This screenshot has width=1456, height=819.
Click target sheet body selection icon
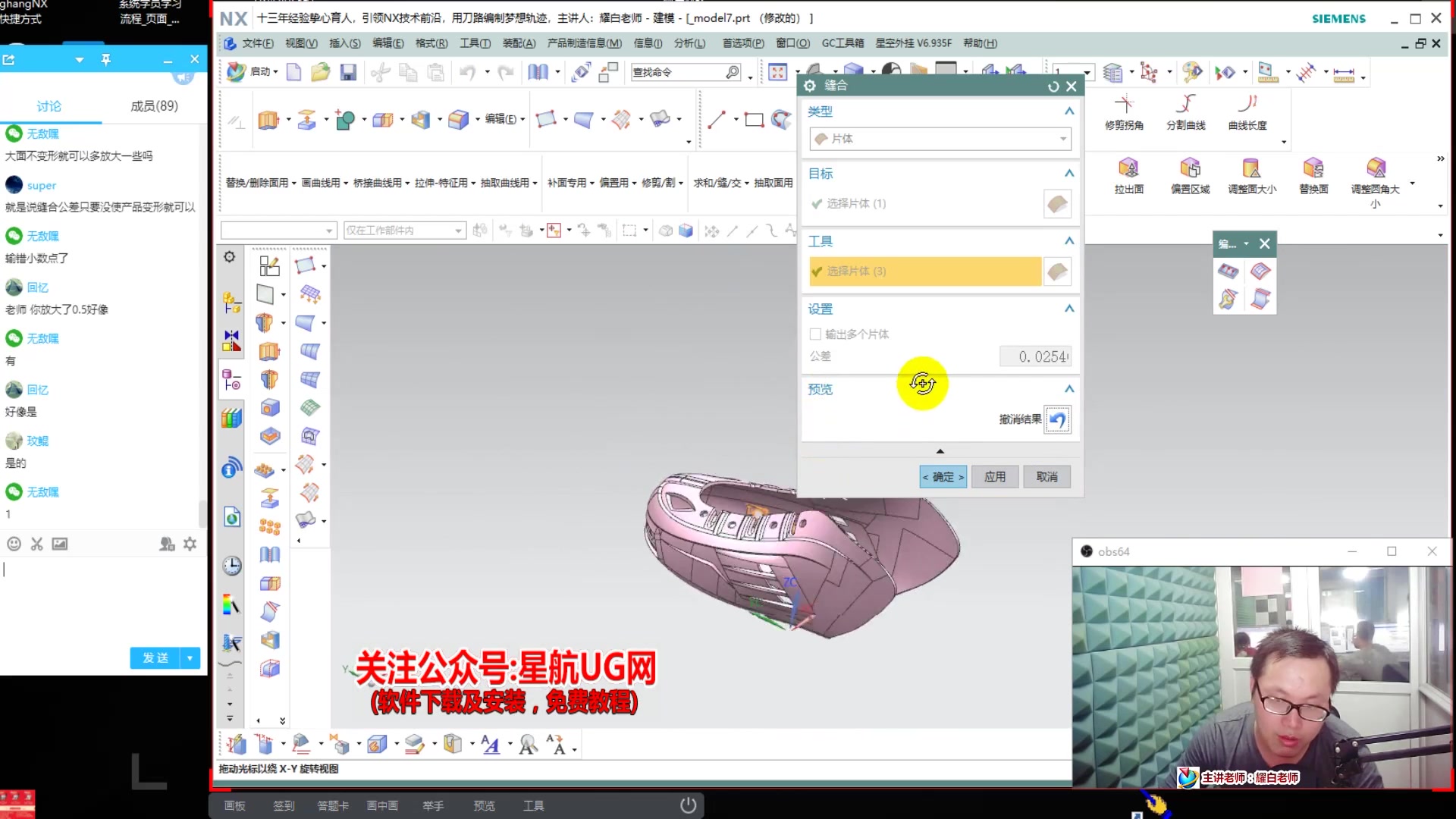pos(1057,203)
